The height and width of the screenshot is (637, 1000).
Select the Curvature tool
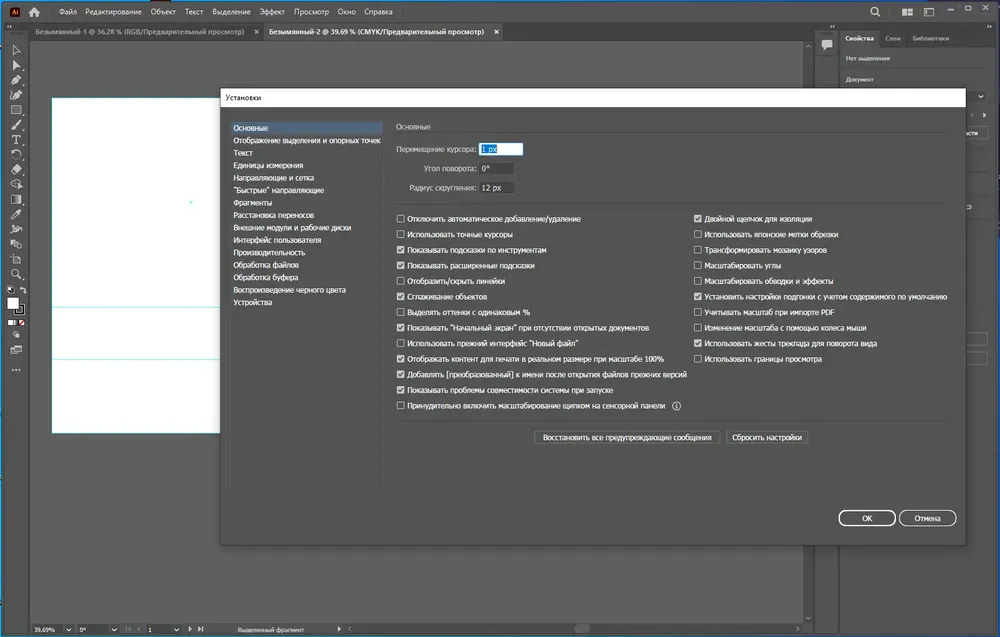point(17,95)
